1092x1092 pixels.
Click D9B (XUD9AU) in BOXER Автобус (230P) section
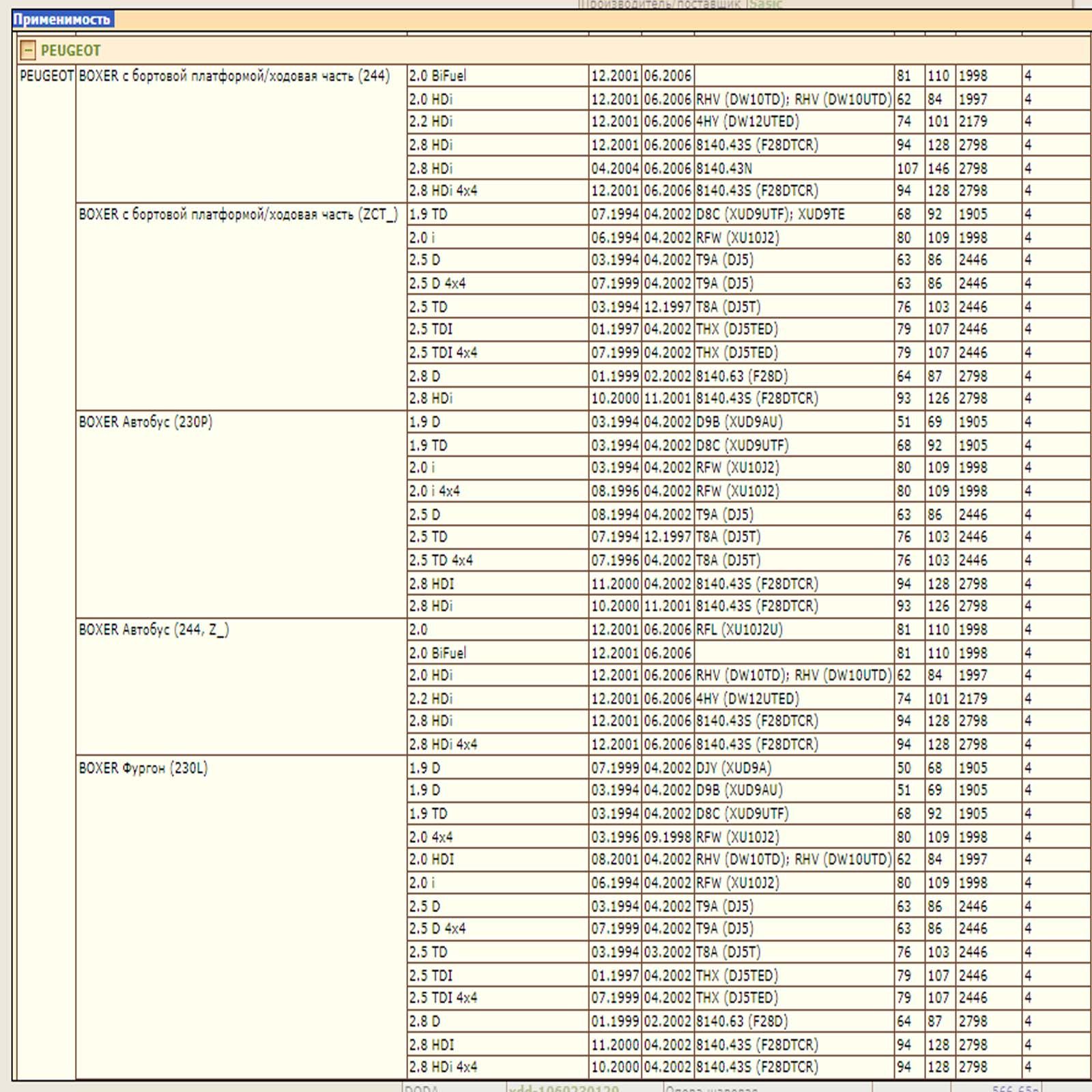point(794,422)
